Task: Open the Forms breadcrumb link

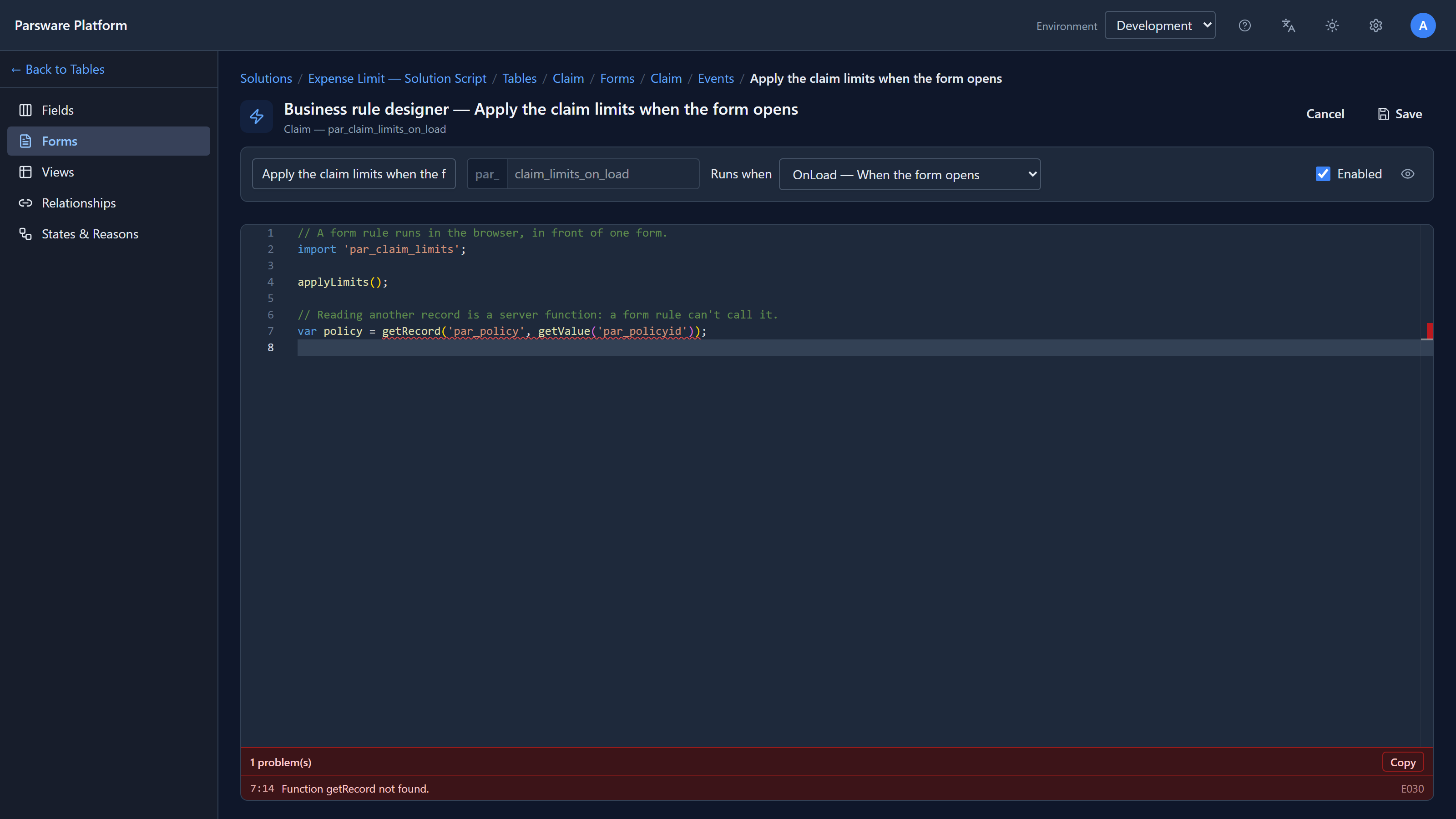Action: (x=617, y=79)
